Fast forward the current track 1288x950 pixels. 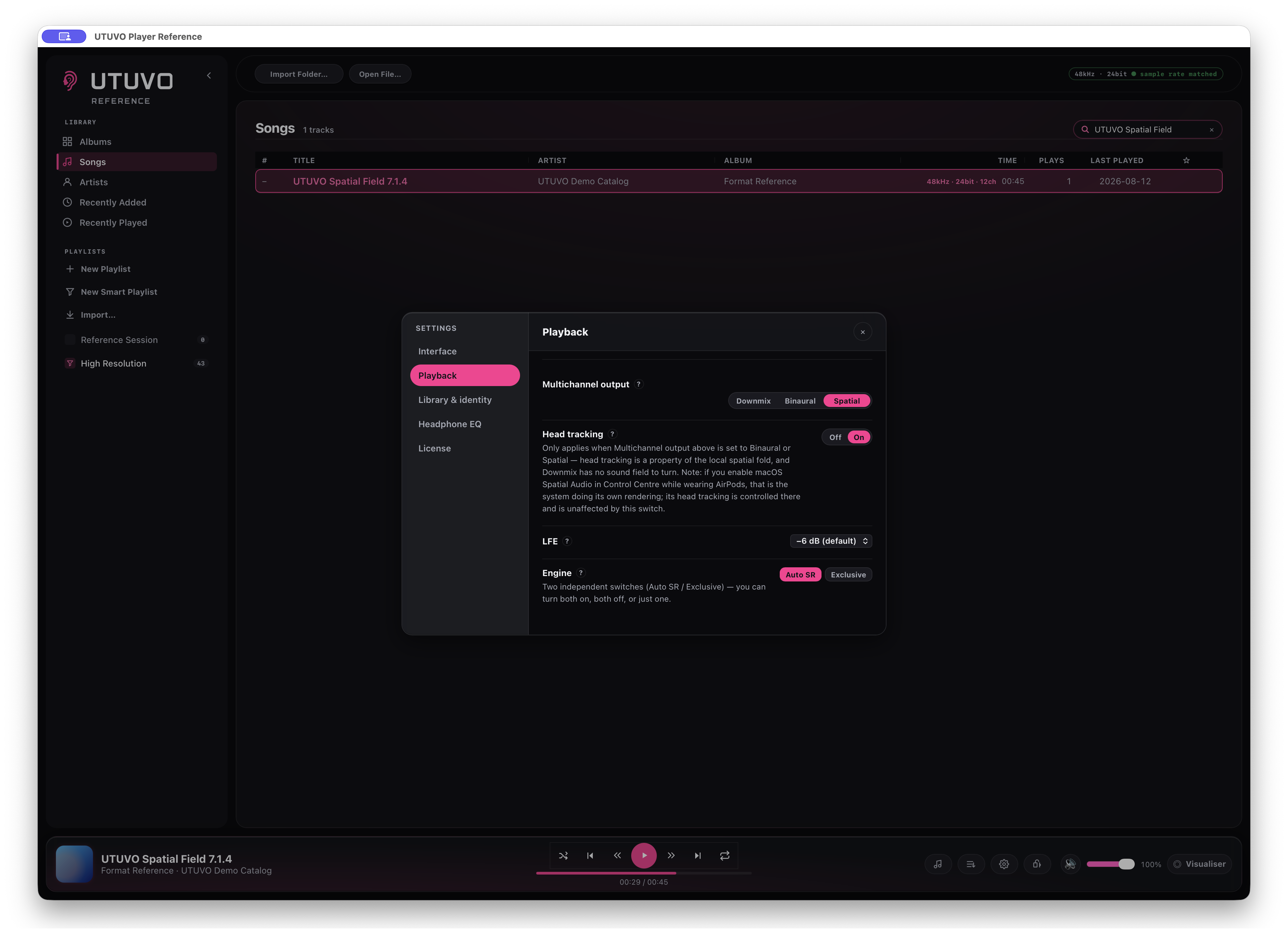[671, 856]
